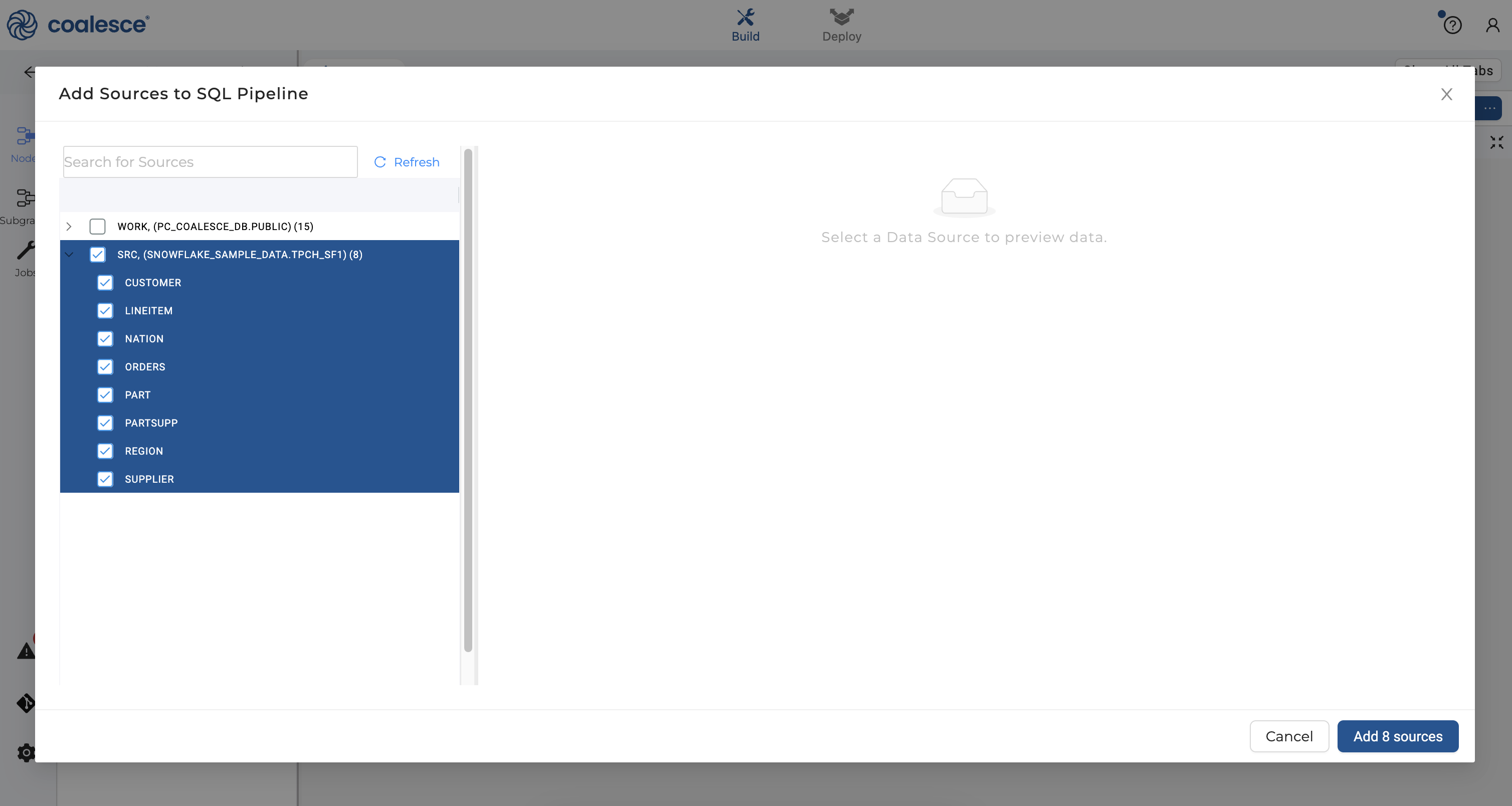Open the help question mark icon
The width and height of the screenshot is (1512, 806).
point(1452,25)
